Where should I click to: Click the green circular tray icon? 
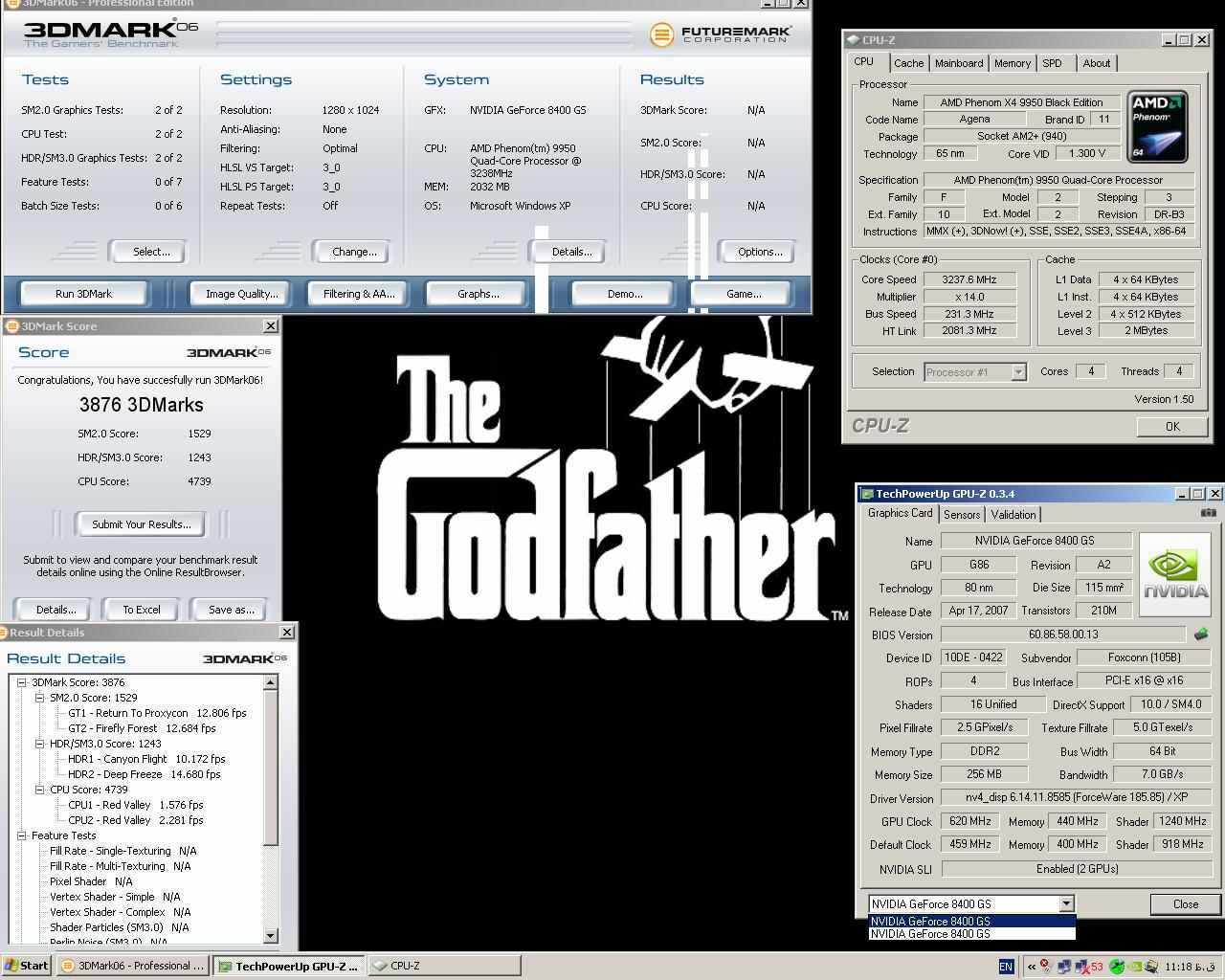[x=1116, y=967]
